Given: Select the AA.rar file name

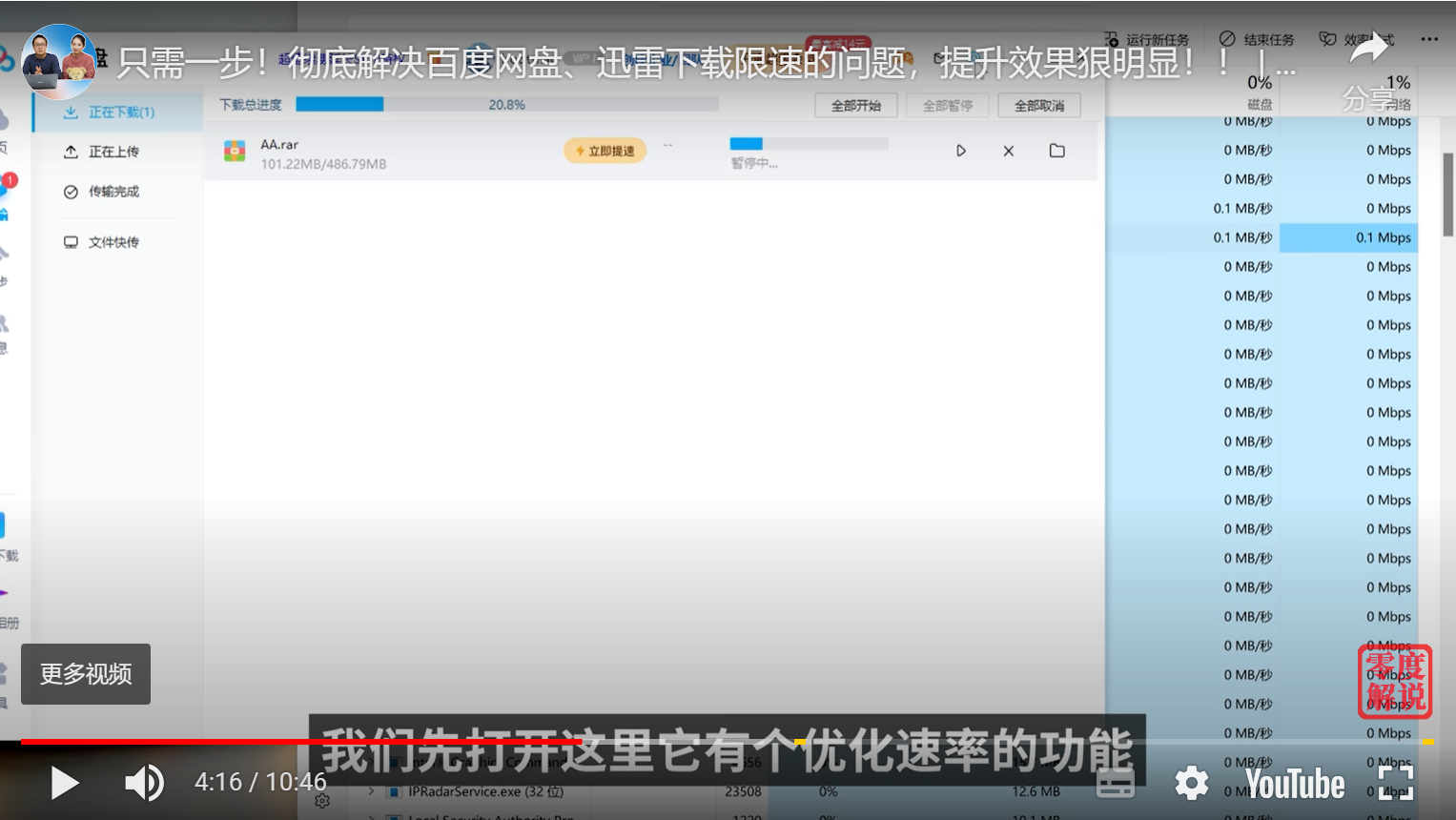Looking at the screenshot, I should pos(279,144).
